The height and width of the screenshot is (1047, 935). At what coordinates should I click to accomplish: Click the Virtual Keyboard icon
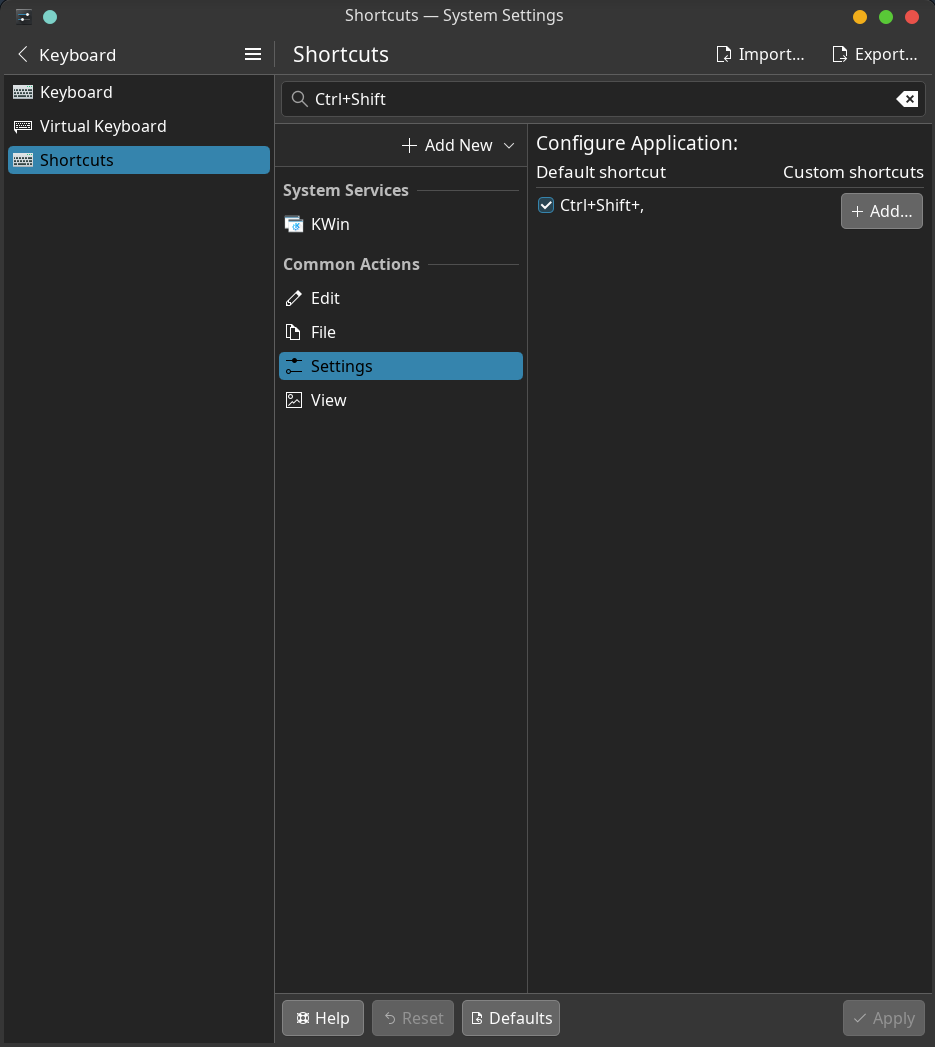point(23,126)
